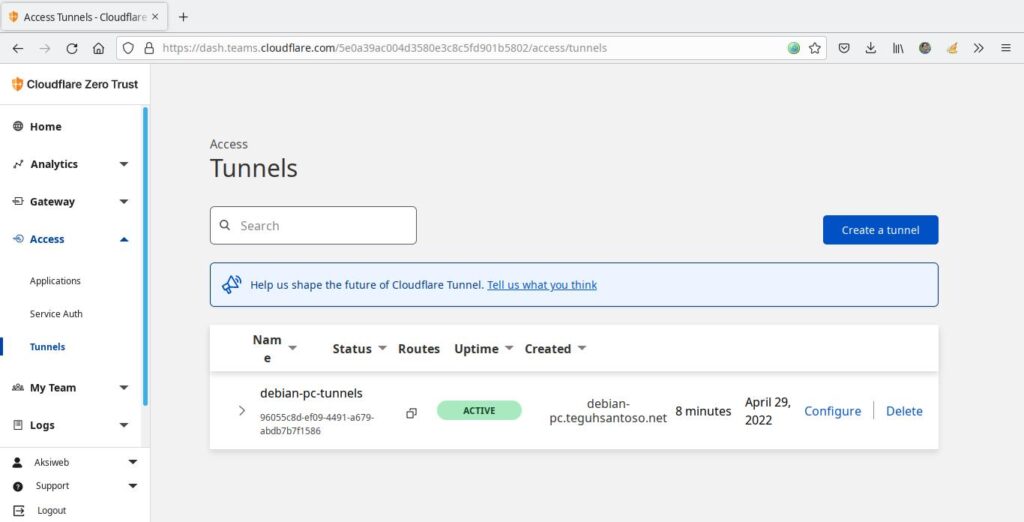Click the debian-pc-tunnels name text
This screenshot has width=1024, height=522.
(311, 393)
